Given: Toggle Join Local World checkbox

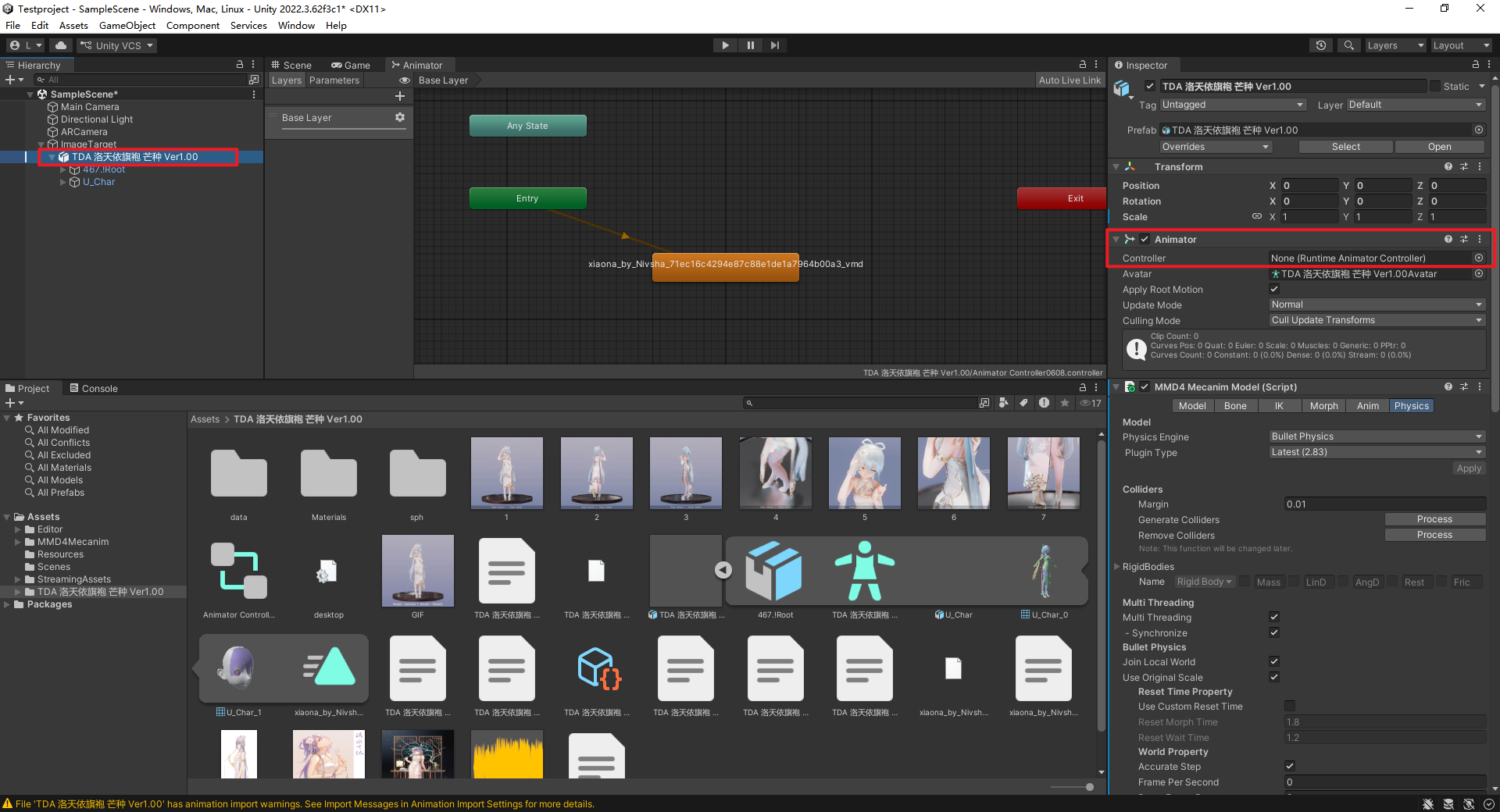Looking at the screenshot, I should point(1274,661).
